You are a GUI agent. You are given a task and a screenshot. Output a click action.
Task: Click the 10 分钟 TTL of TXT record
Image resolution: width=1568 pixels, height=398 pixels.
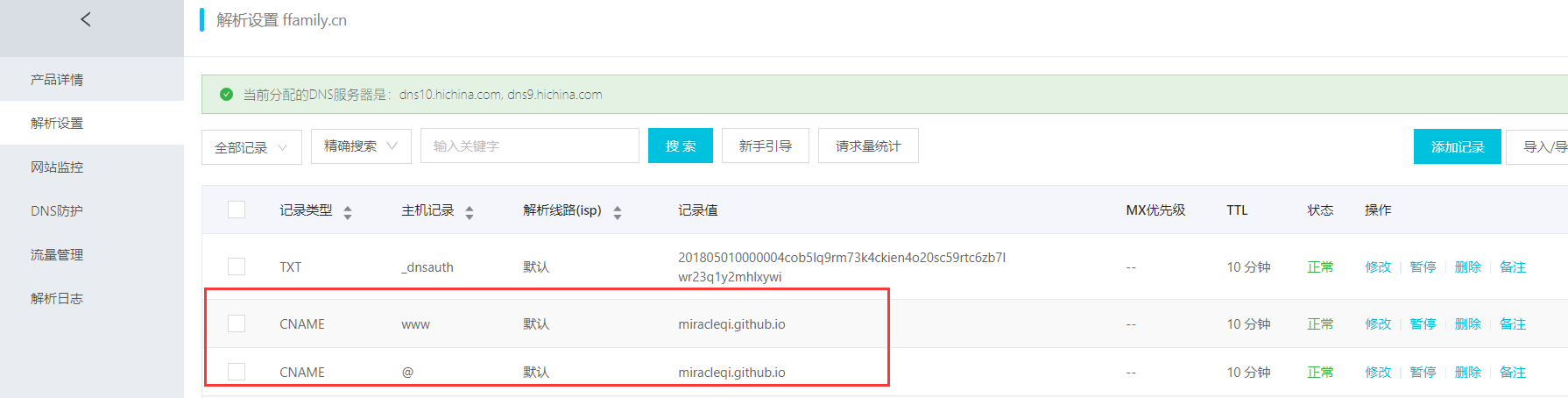tap(1248, 267)
